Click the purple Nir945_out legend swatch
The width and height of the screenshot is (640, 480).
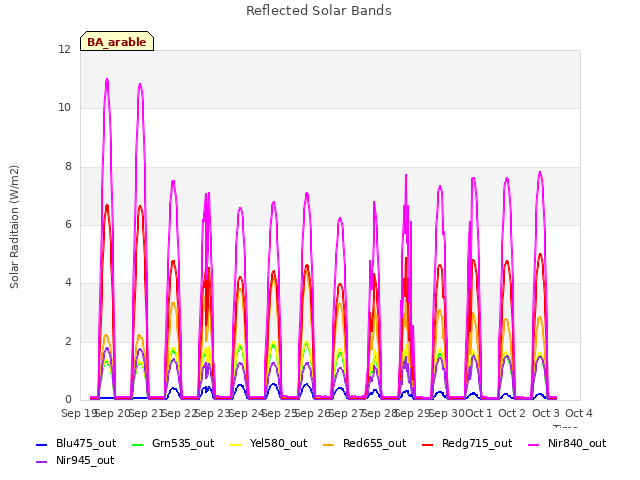pyautogui.click(x=42, y=462)
